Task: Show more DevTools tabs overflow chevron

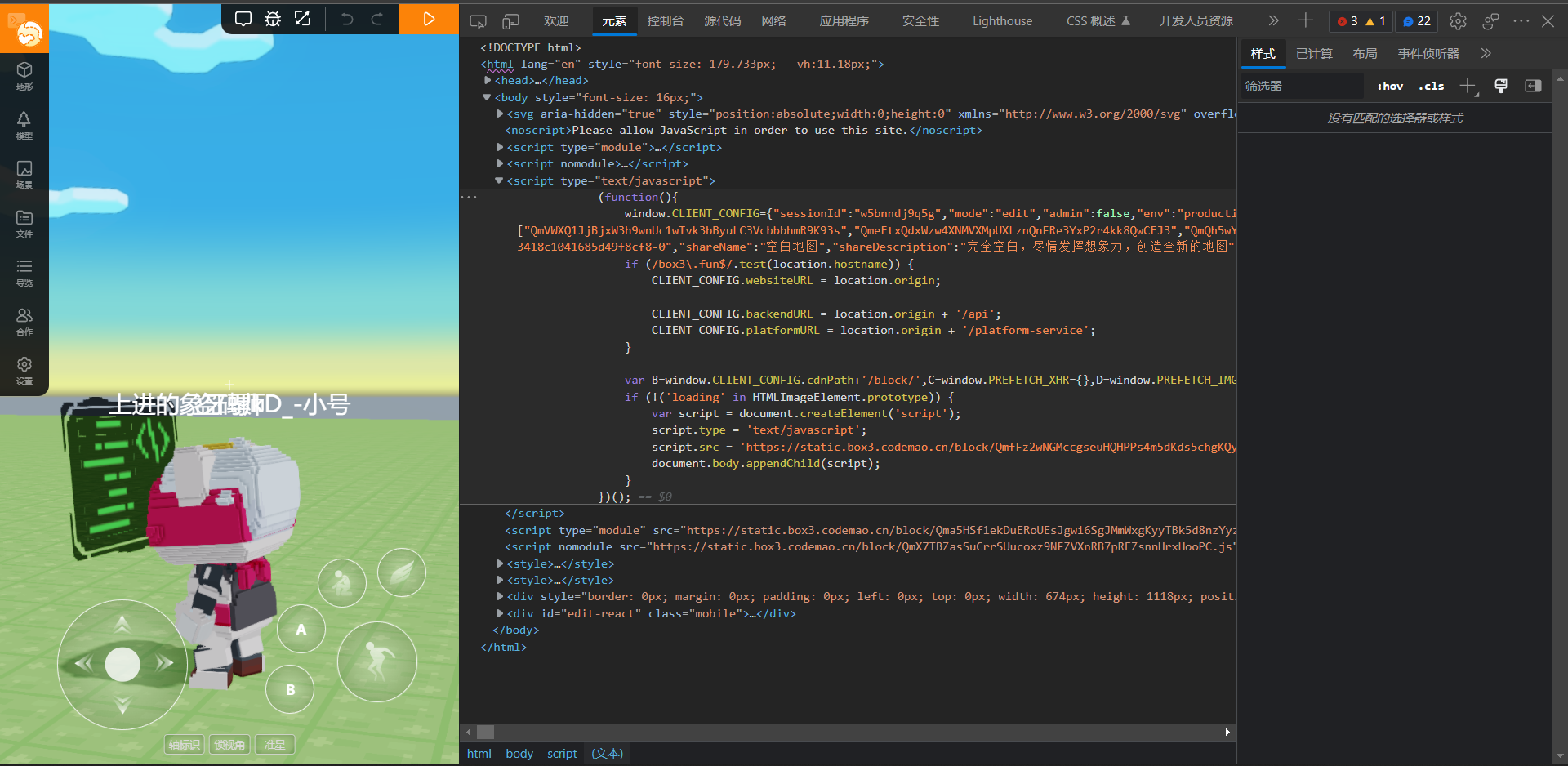Action: click(1273, 21)
